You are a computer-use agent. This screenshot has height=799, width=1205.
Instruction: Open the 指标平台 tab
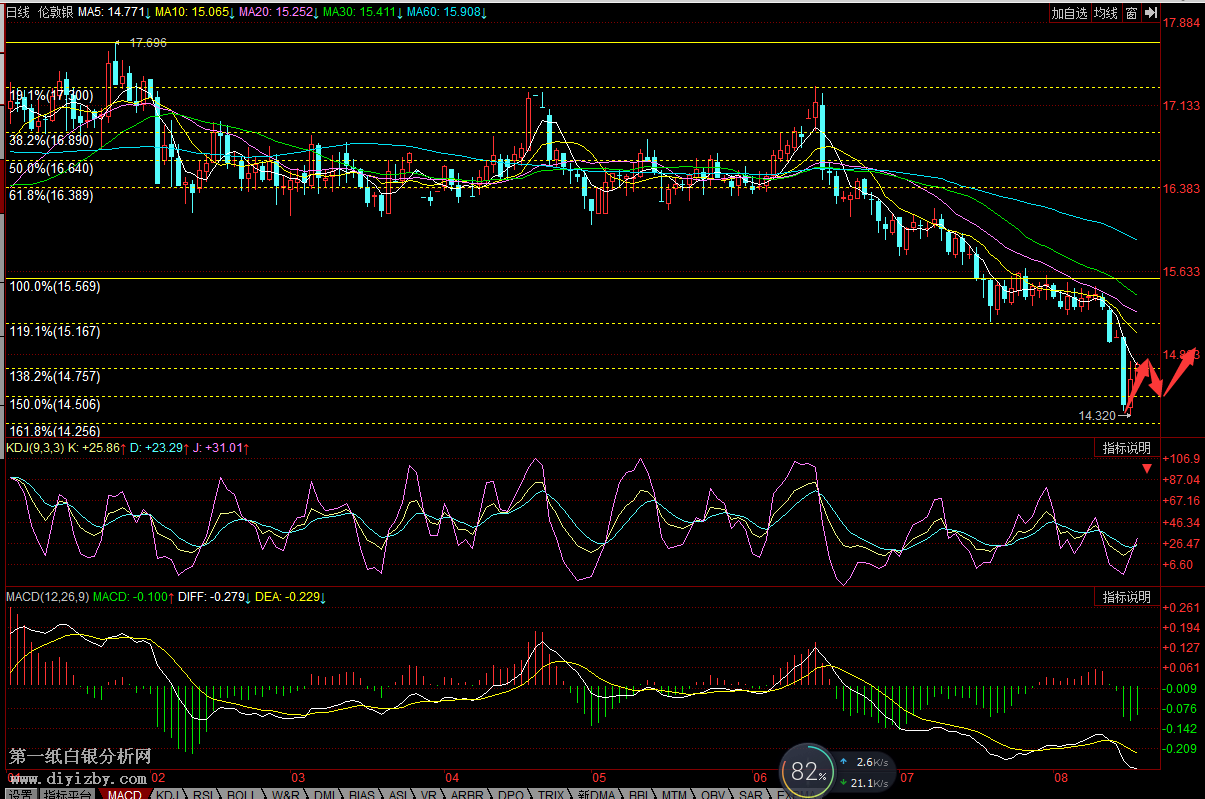[68, 794]
